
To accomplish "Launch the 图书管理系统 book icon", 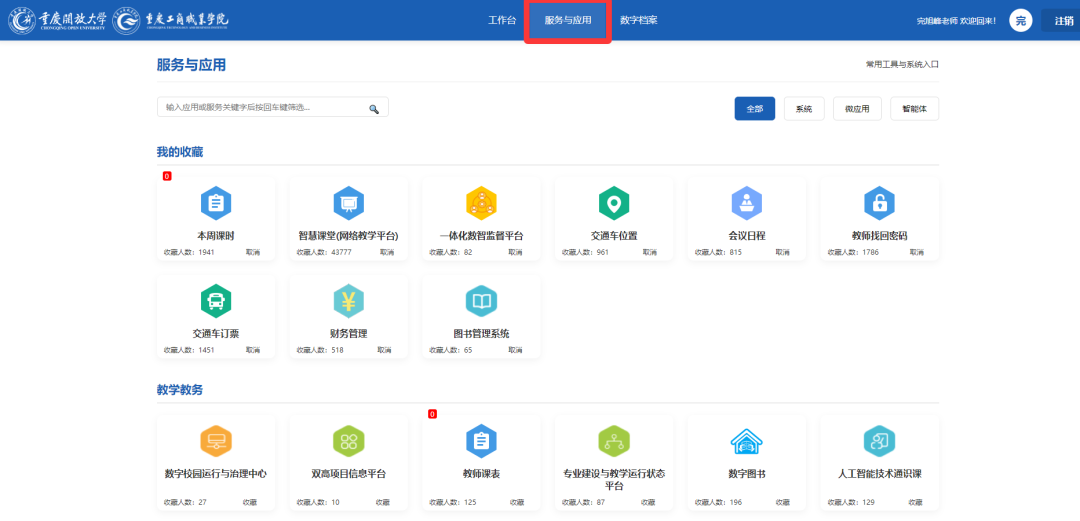I will click(x=481, y=300).
